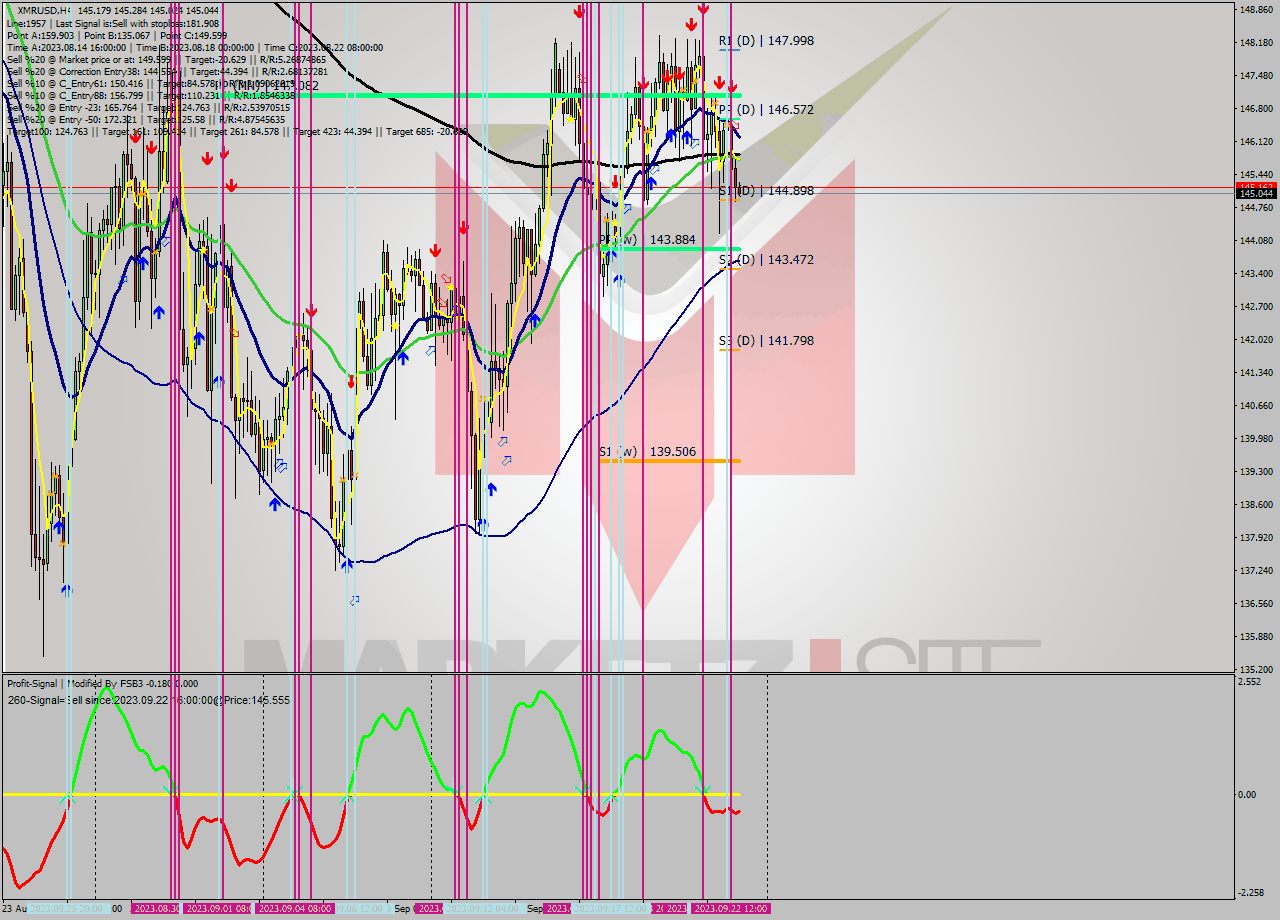The height and width of the screenshot is (920, 1280).
Task: Click the indicator scale value 2.552
Action: 1249,682
